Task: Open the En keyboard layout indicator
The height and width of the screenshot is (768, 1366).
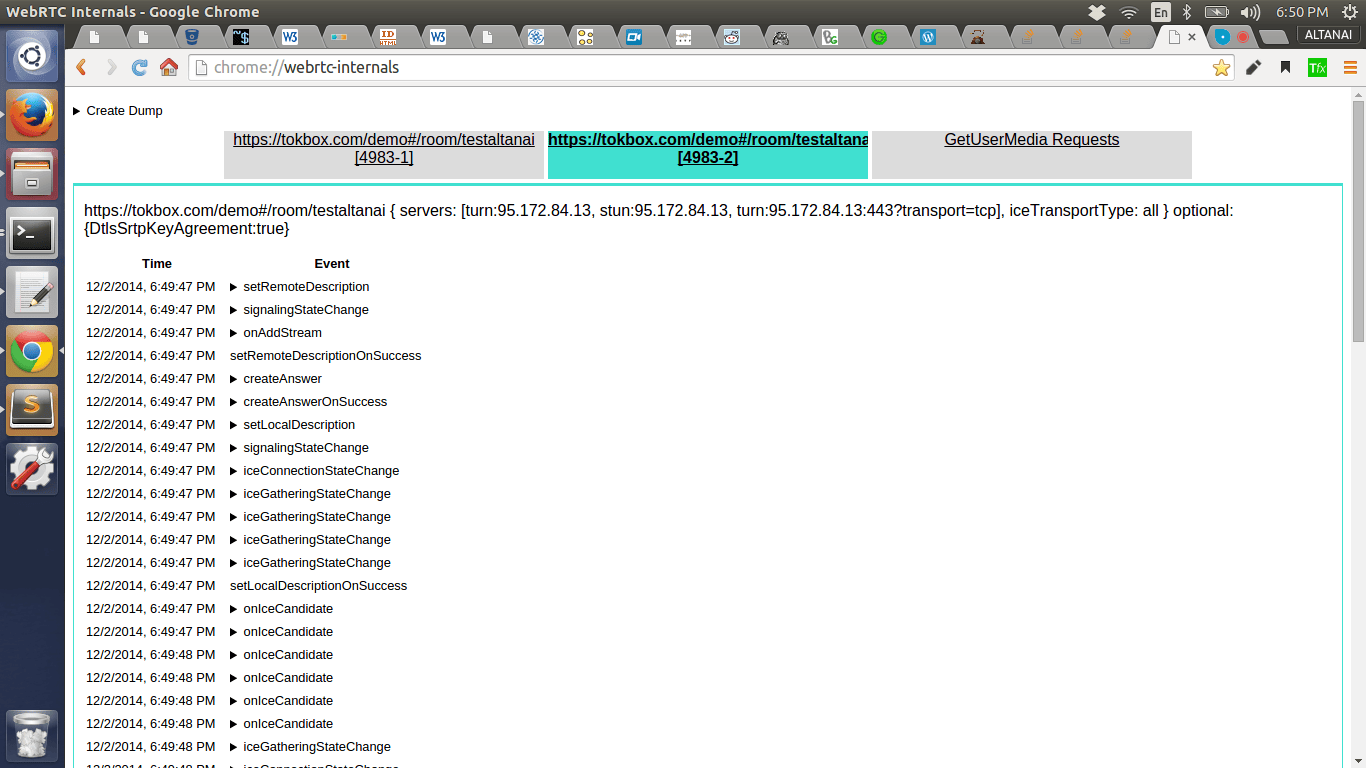Action: 1160,12
